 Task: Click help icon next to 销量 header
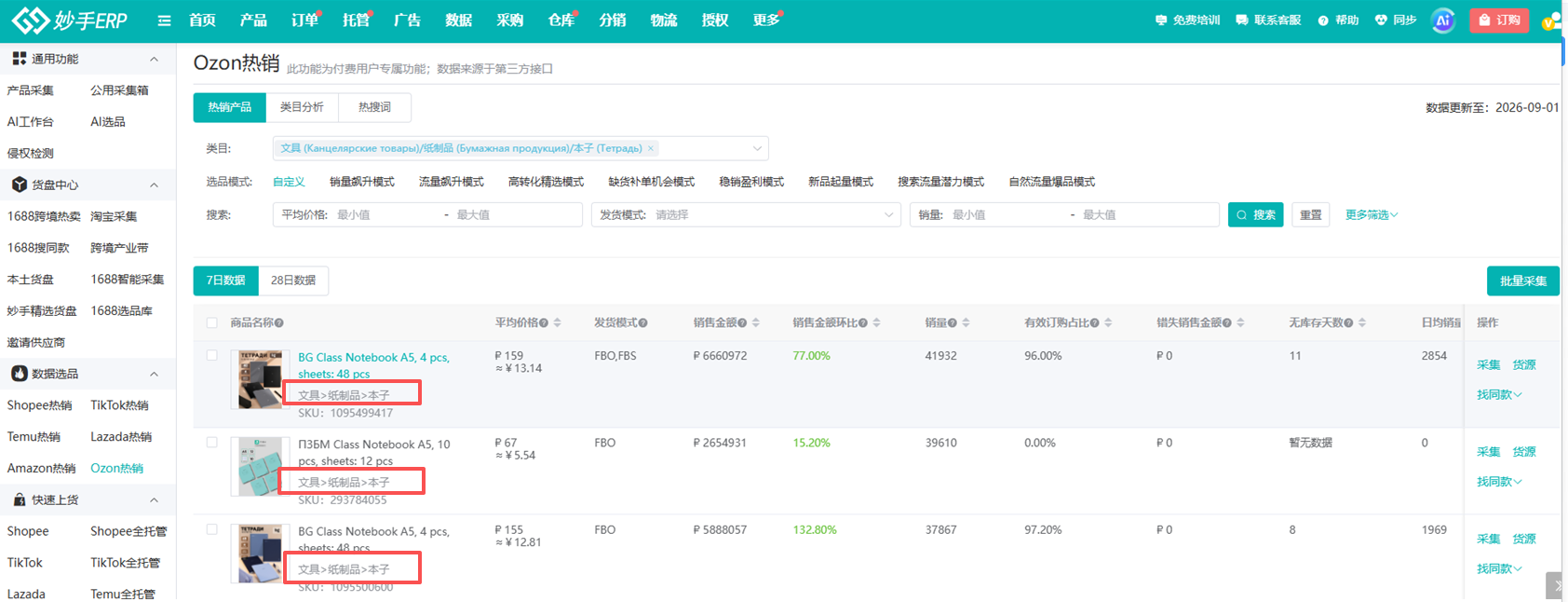coord(953,322)
